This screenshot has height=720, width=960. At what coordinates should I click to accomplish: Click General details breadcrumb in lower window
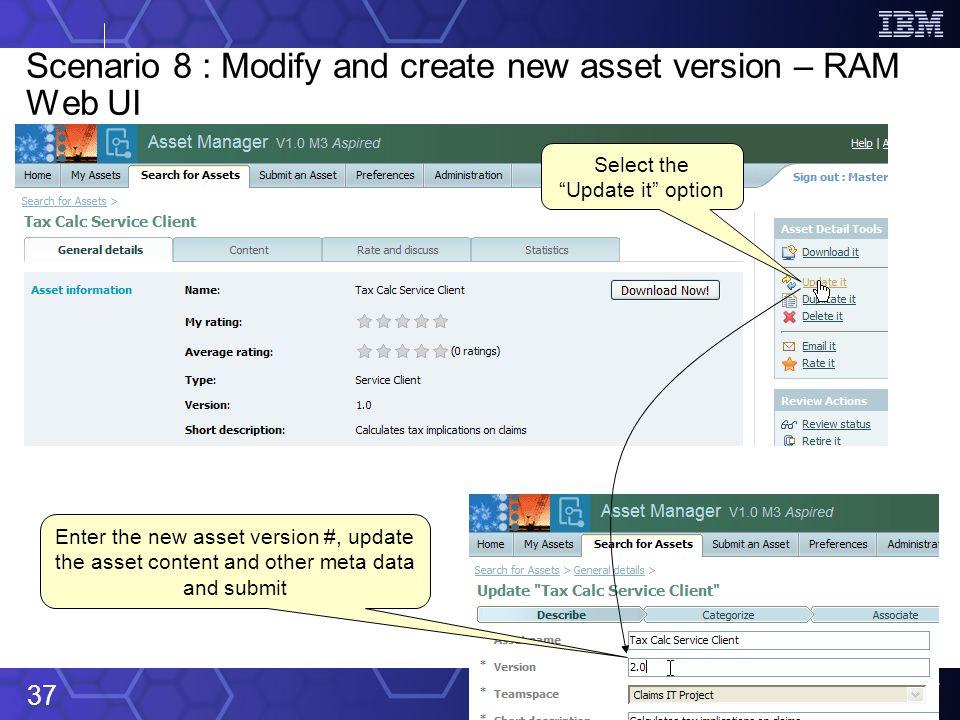pyautogui.click(x=609, y=571)
